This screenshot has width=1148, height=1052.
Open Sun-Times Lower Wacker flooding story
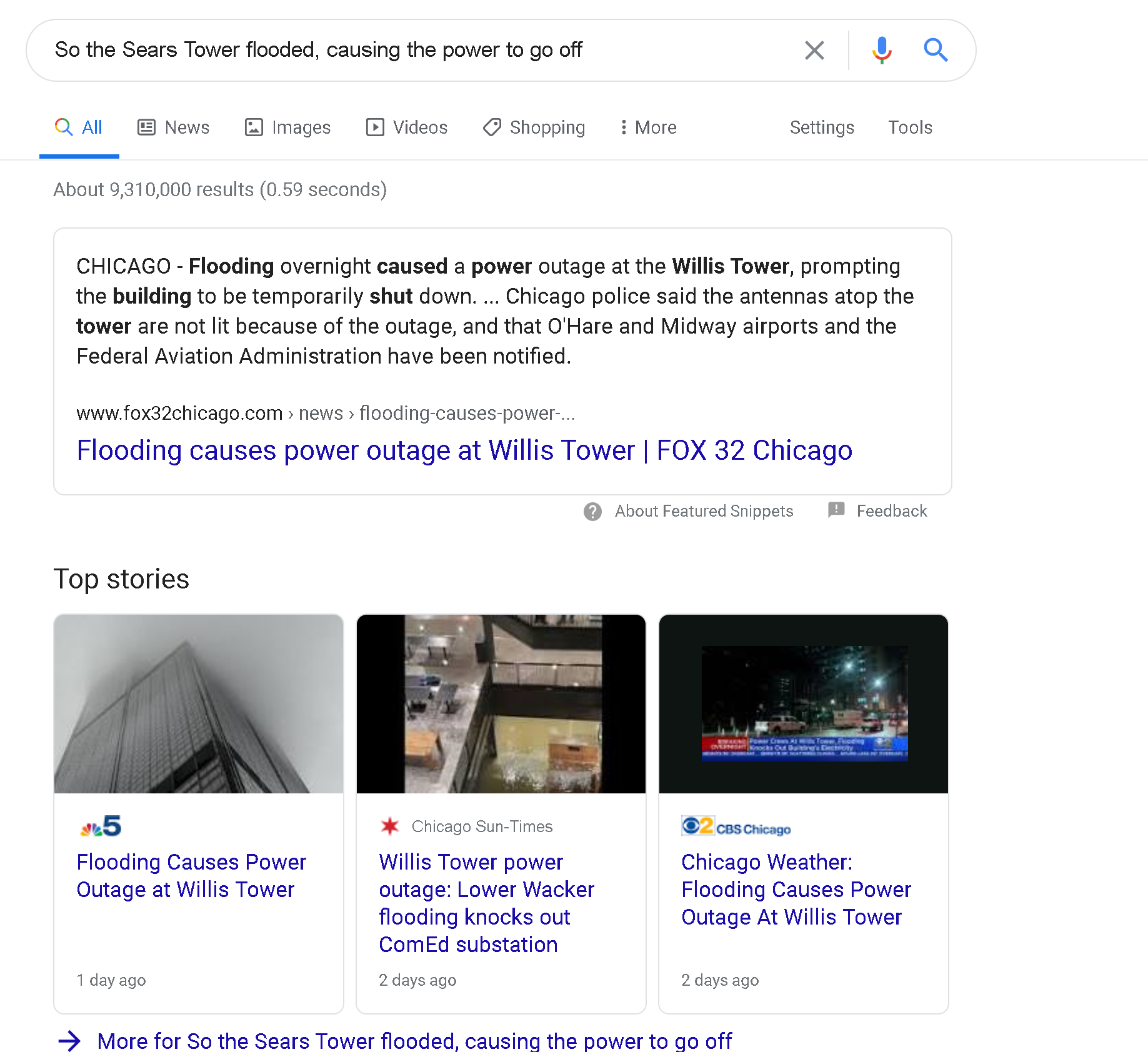point(486,903)
